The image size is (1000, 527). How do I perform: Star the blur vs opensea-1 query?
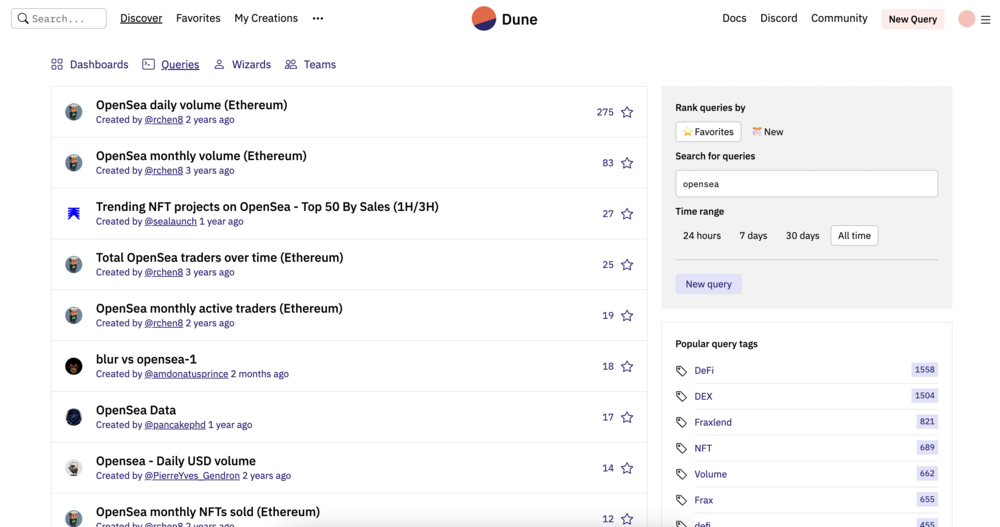[x=627, y=367]
